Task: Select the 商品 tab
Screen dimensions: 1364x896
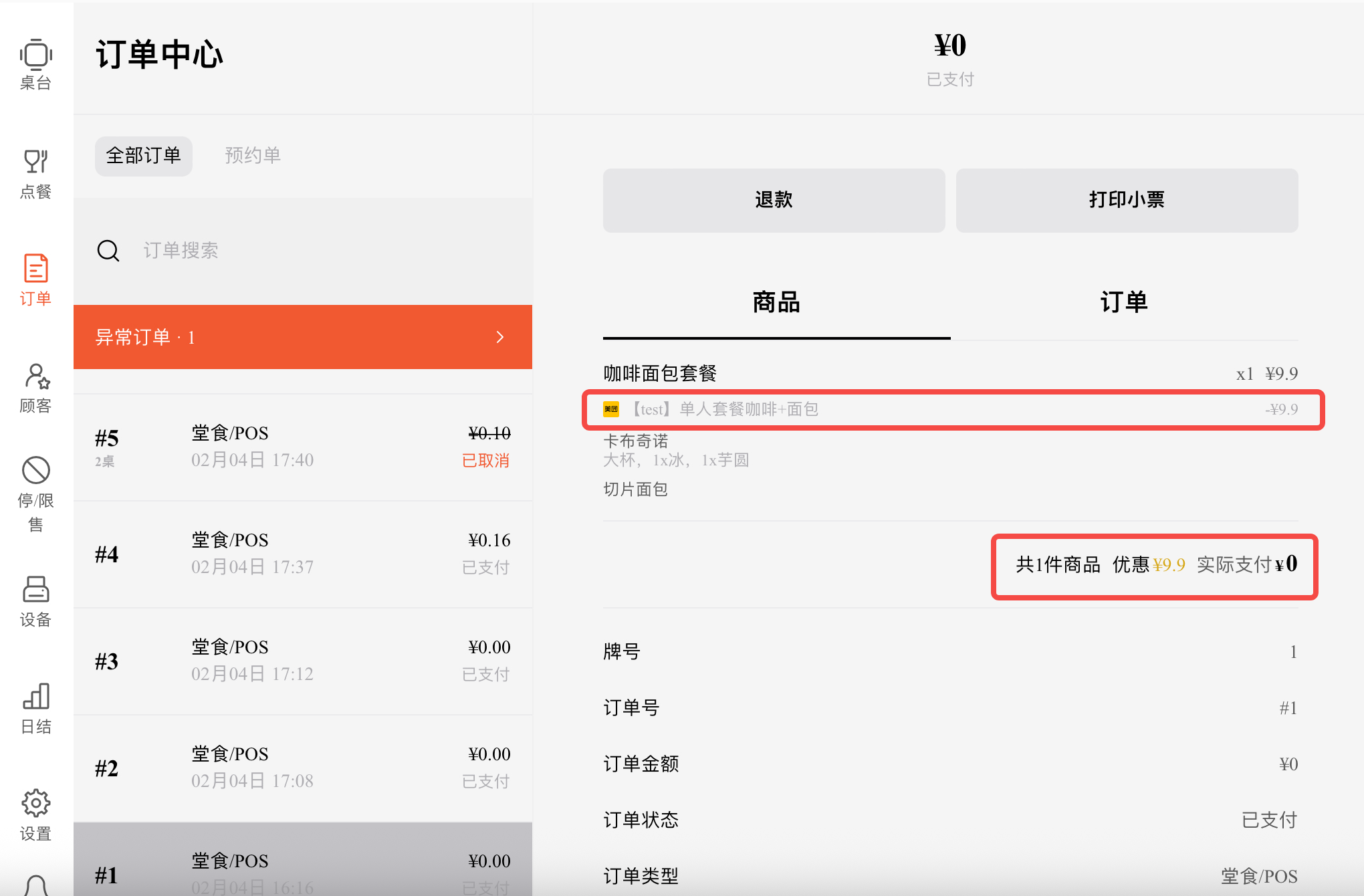Action: pyautogui.click(x=776, y=303)
